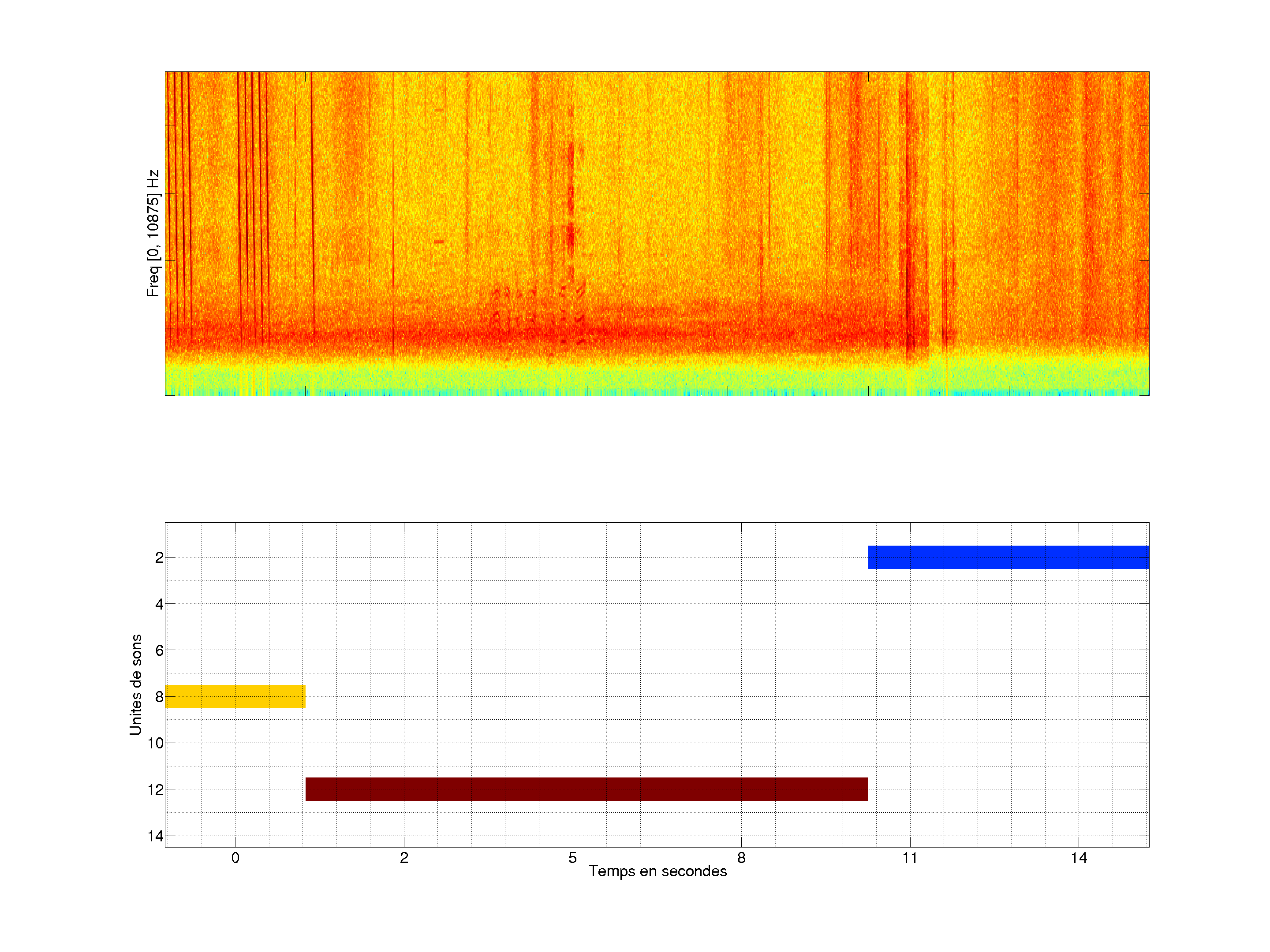
Task: Select the 'Unites de sons' axis label
Action: [x=135, y=684]
